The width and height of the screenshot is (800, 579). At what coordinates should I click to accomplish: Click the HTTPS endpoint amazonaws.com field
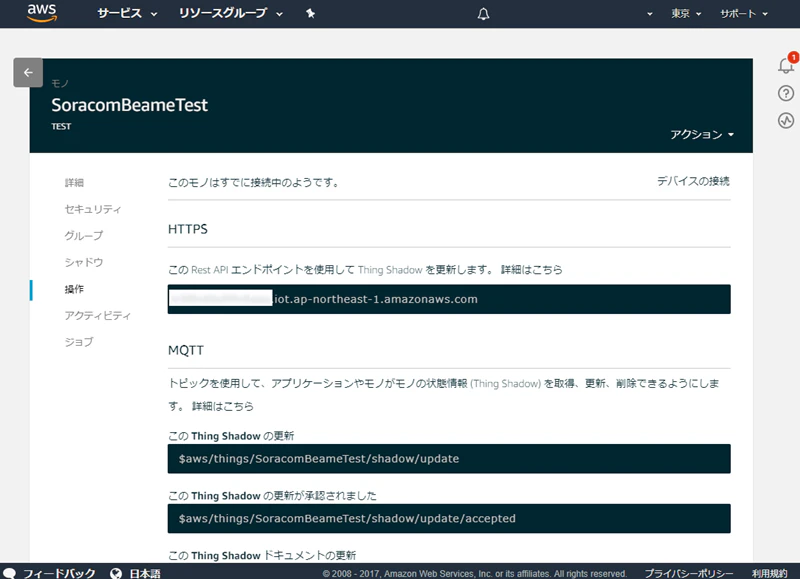[x=449, y=299]
